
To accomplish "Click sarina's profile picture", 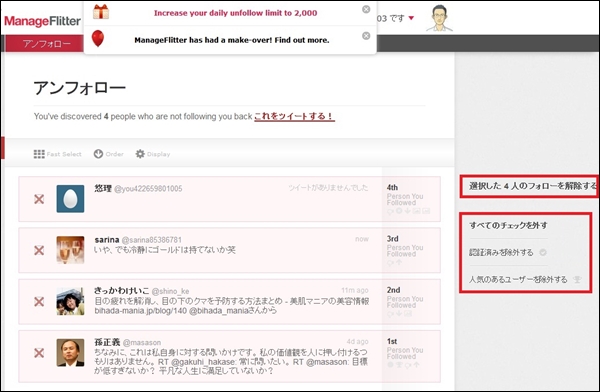I will tap(70, 250).
